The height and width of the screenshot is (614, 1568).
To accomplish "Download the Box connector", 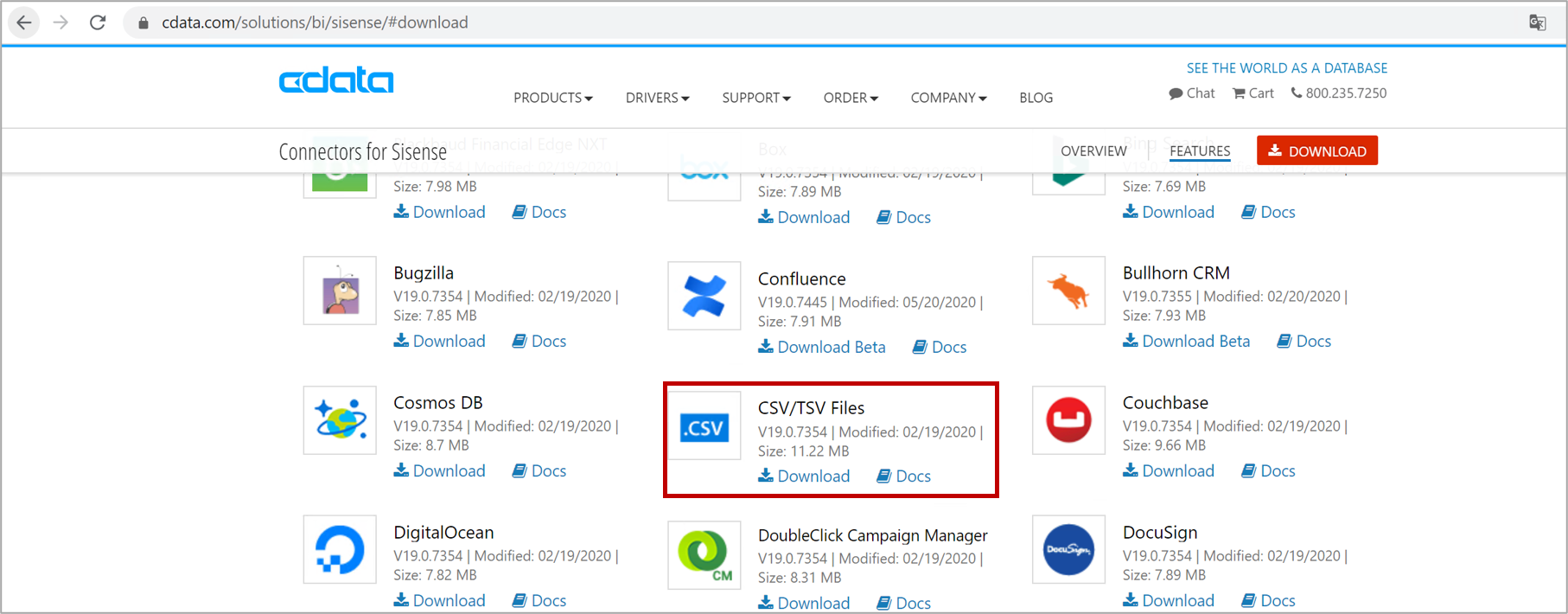I will (805, 217).
